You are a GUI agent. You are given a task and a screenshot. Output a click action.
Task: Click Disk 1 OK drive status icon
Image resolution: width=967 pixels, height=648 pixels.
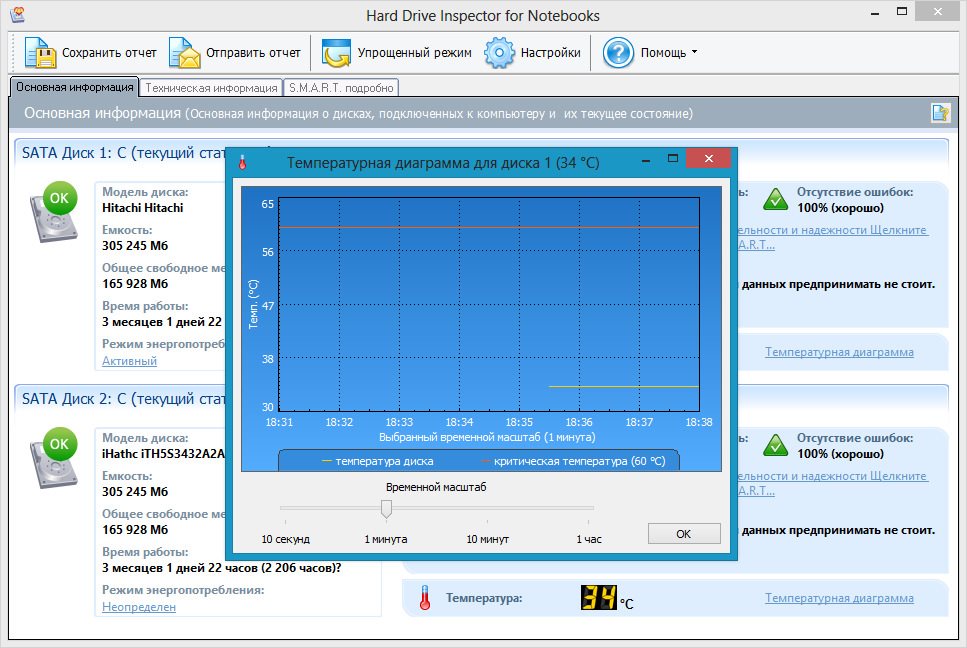[55, 211]
